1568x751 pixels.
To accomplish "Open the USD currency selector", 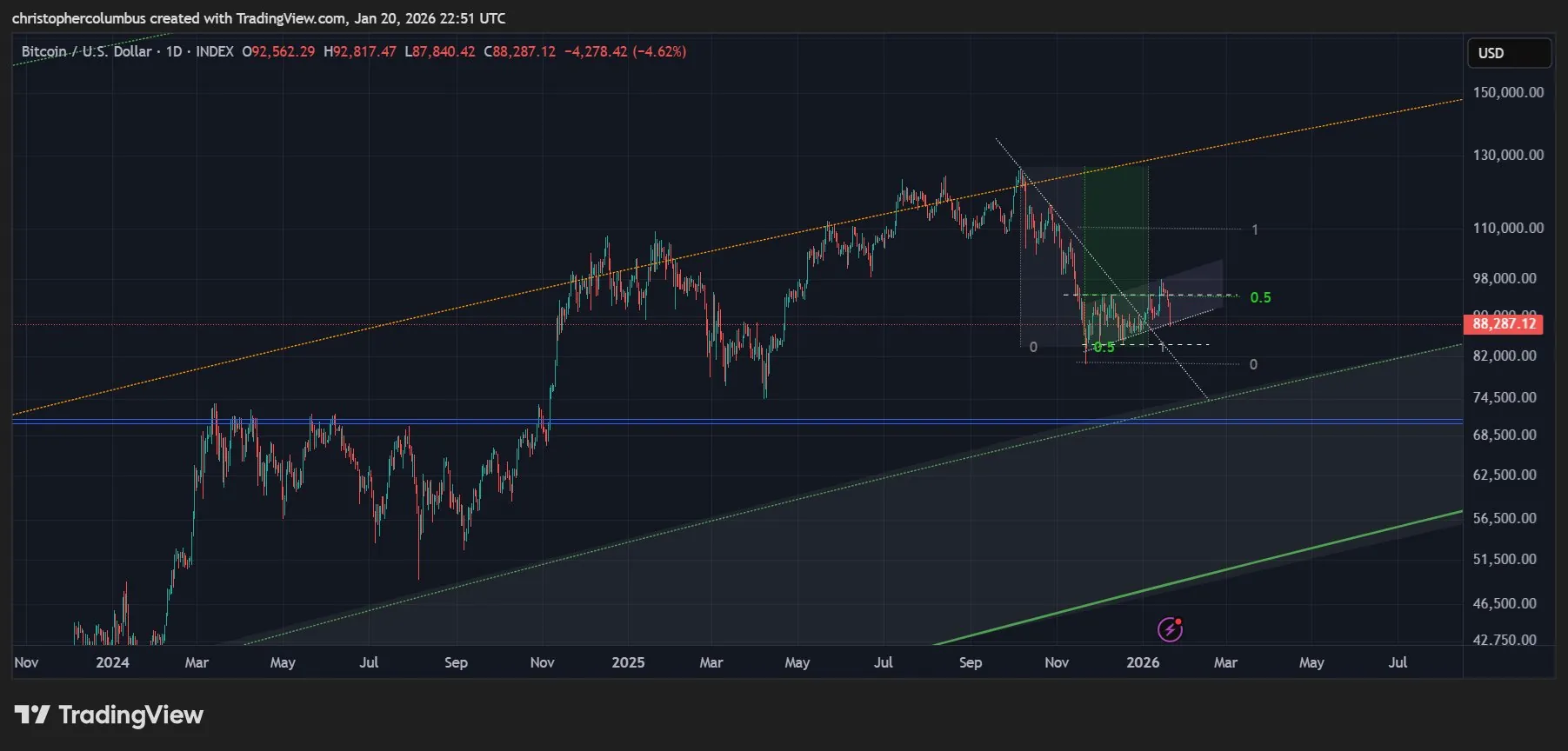I will point(1508,53).
